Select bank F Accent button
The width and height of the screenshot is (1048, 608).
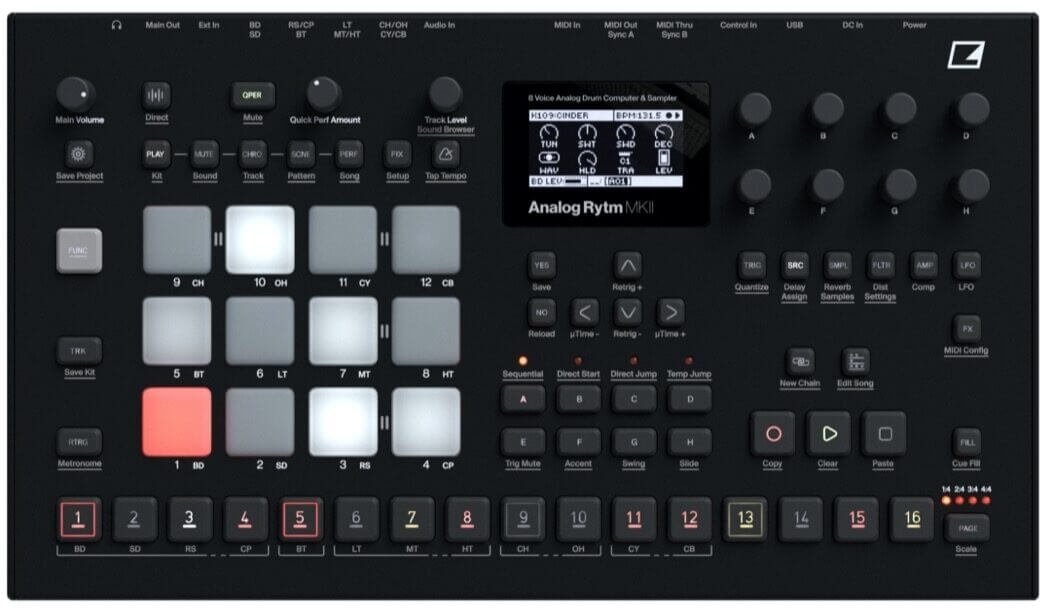pyautogui.click(x=579, y=442)
